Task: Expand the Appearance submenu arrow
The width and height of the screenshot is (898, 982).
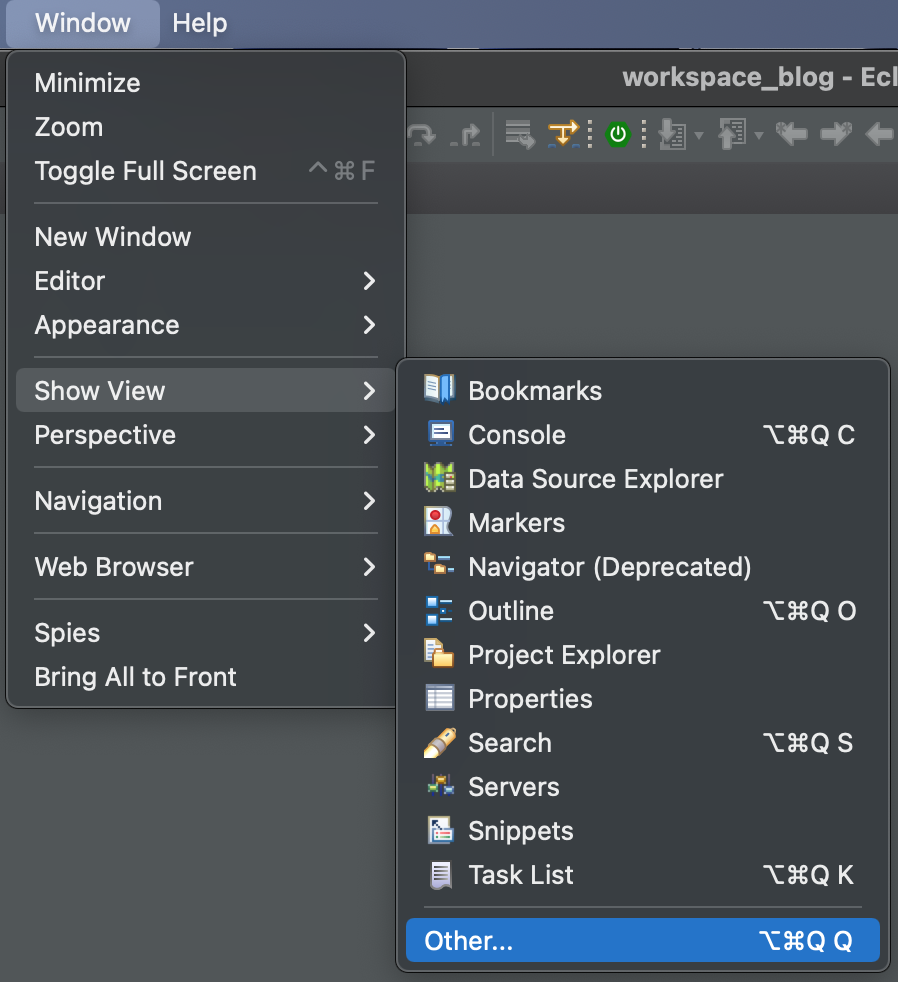Action: [x=369, y=324]
